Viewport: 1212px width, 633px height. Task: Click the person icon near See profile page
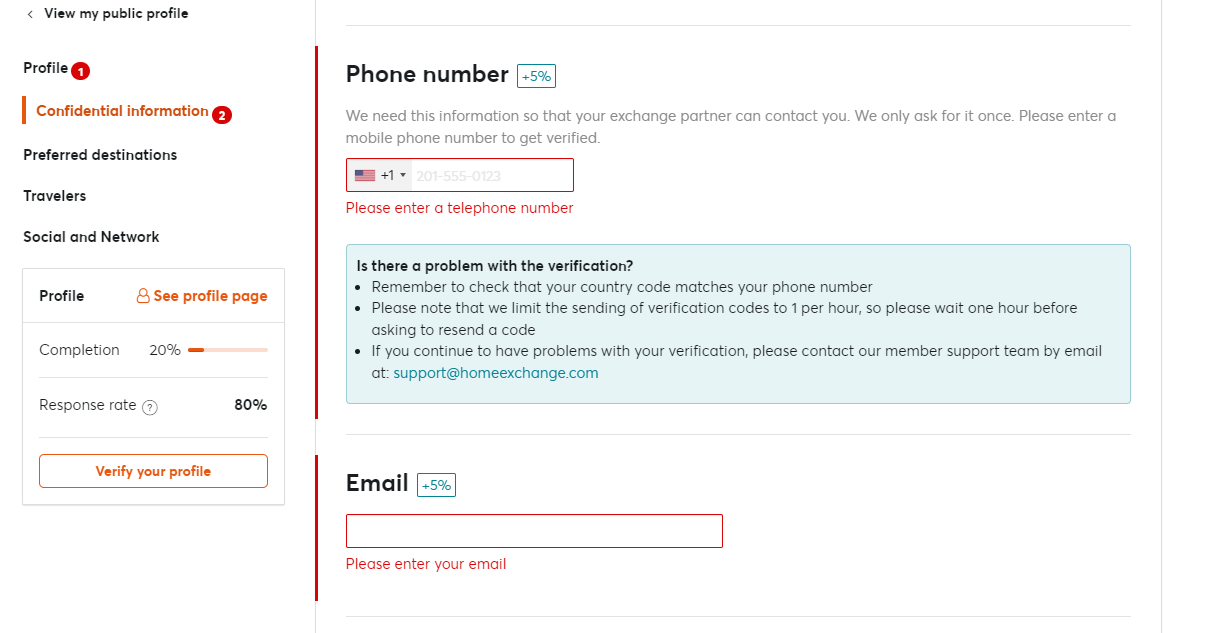pyautogui.click(x=143, y=296)
